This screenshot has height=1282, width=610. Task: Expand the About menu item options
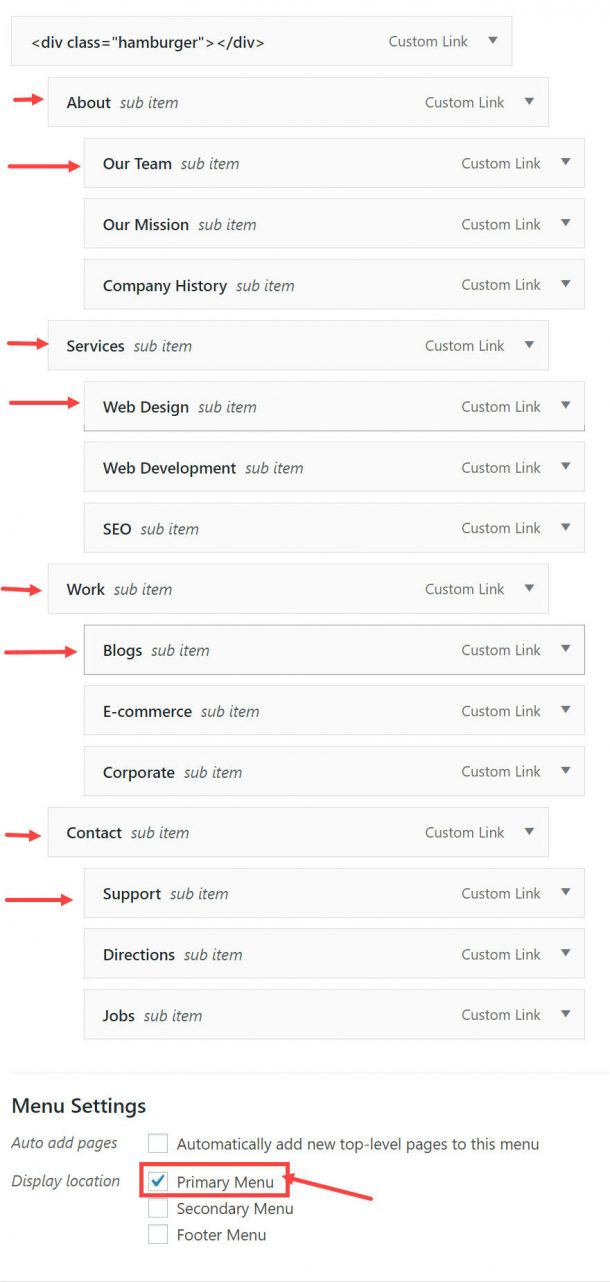click(529, 102)
